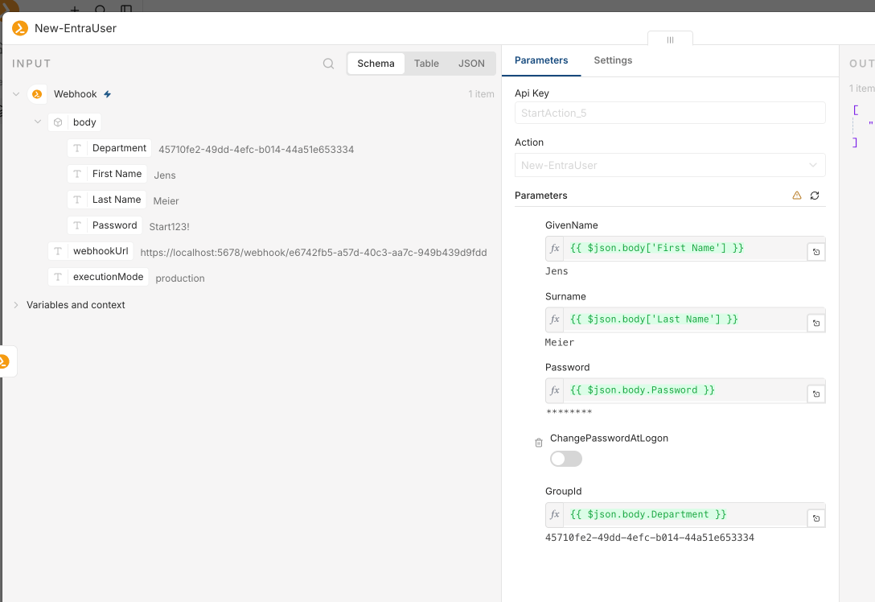This screenshot has height=602, width=875.
Task: Click the 'production' value text
Action: click(180, 278)
